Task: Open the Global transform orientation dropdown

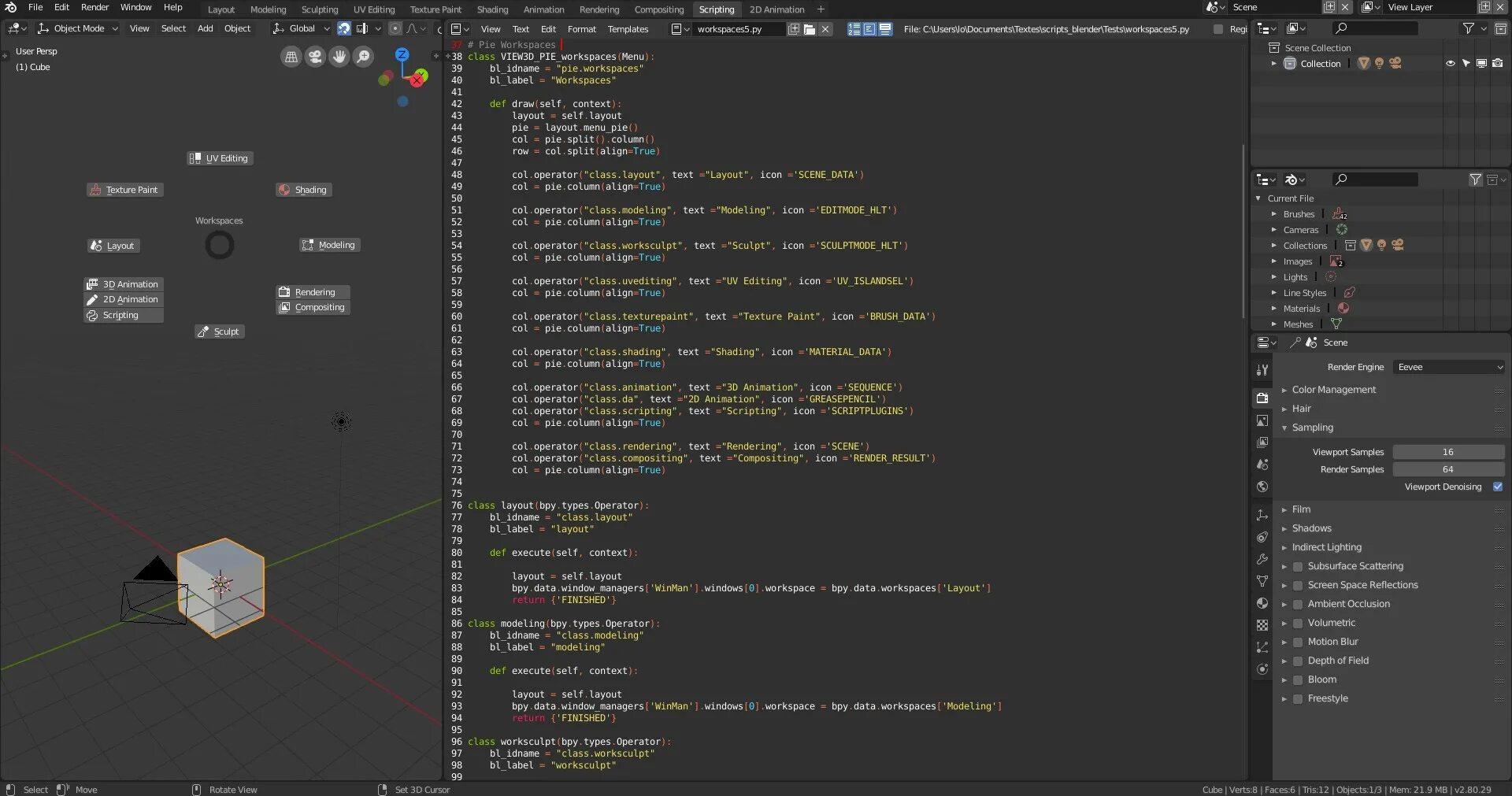Action: point(301,28)
